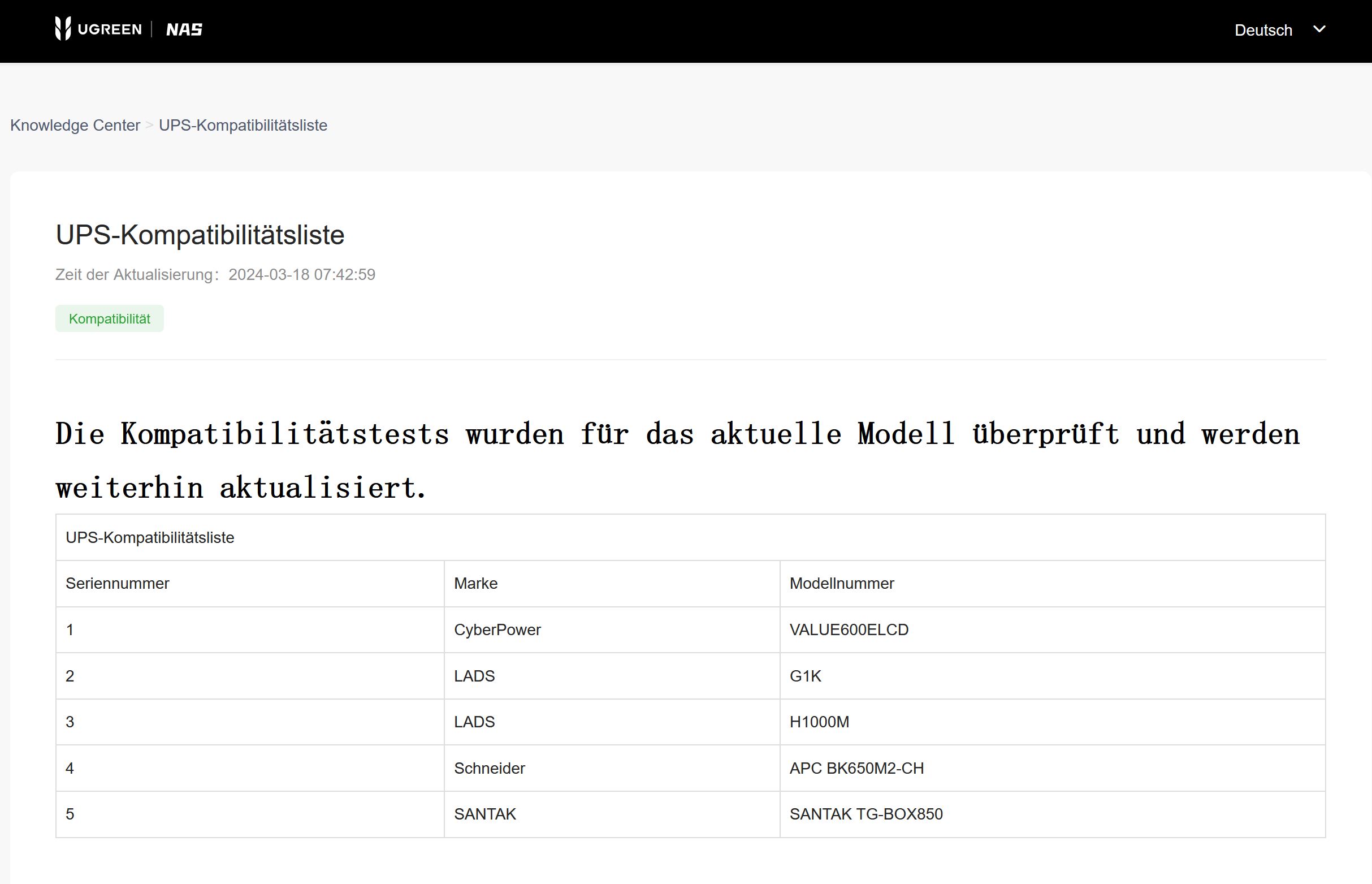Click the APC BK650M2-CH cell
Viewport: 1372px width, 884px height.
856,768
